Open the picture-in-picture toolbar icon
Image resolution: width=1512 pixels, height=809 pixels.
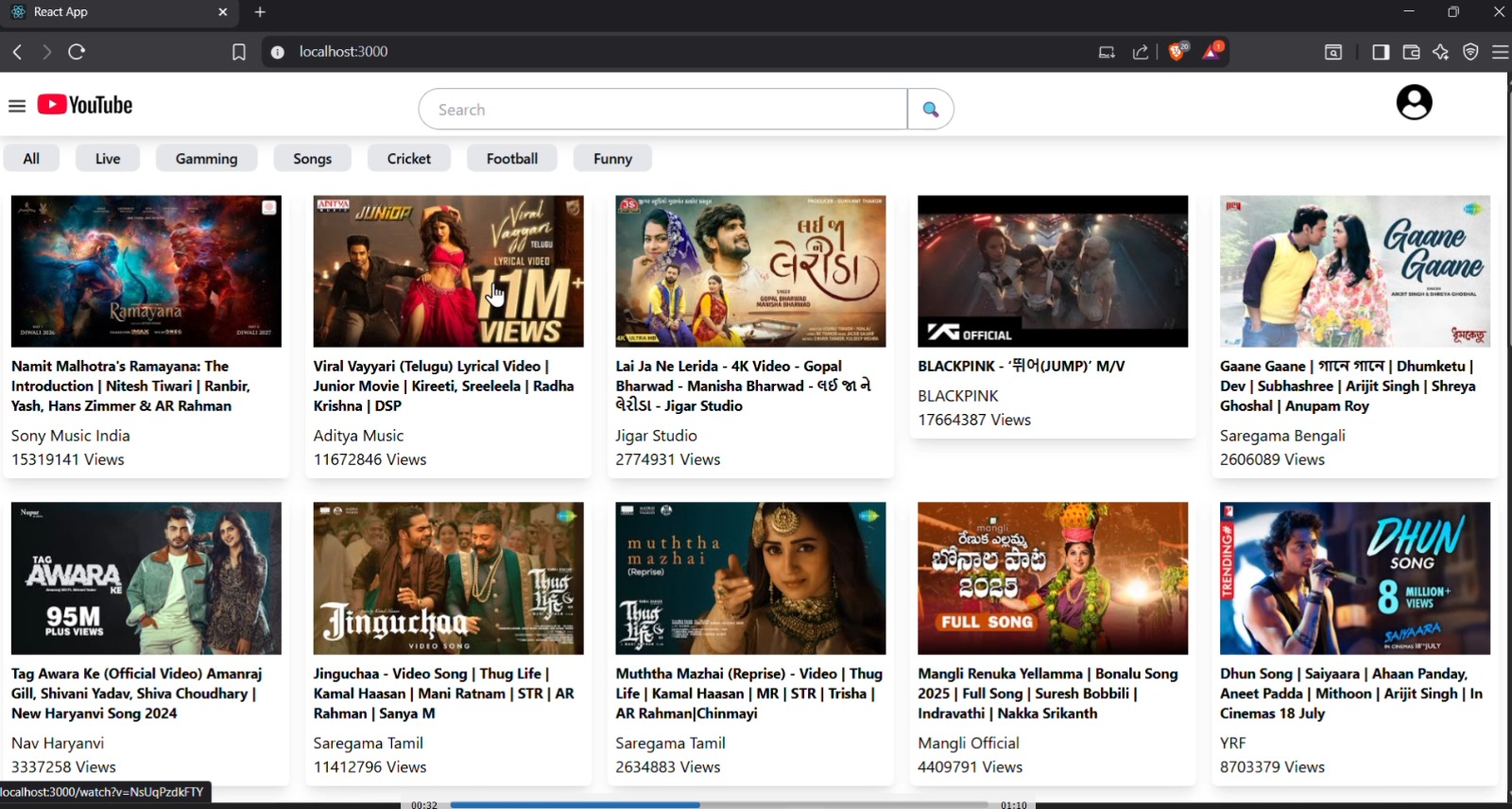tap(1333, 52)
